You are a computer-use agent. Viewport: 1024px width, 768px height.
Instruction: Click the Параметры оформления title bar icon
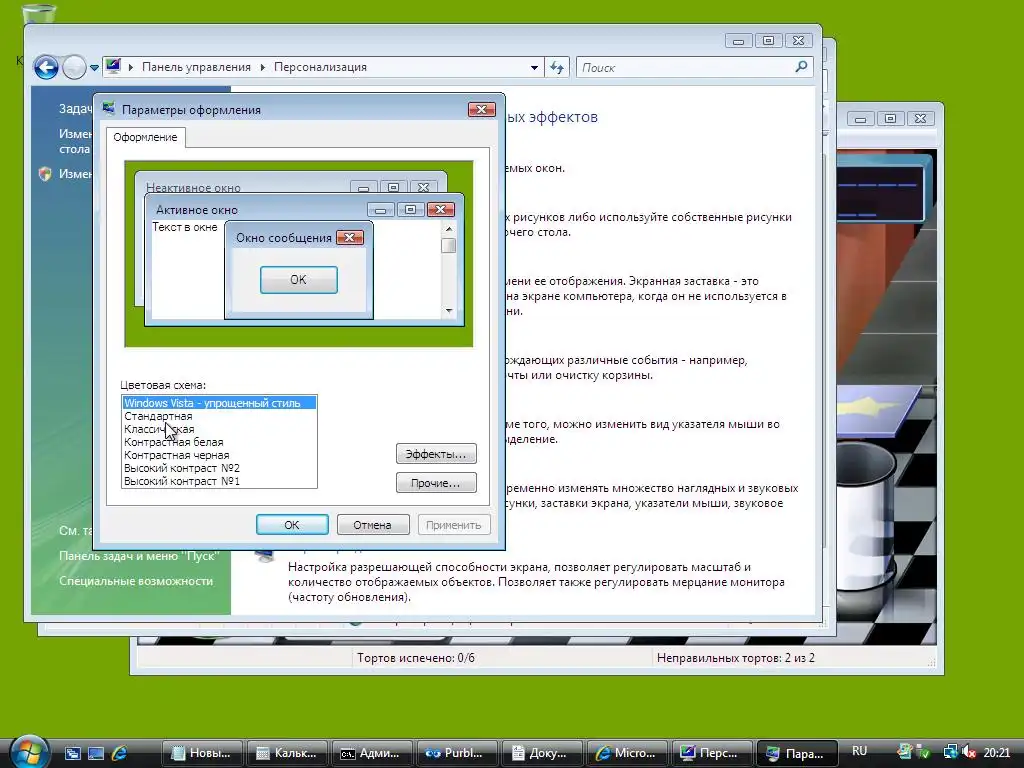[x=109, y=109]
